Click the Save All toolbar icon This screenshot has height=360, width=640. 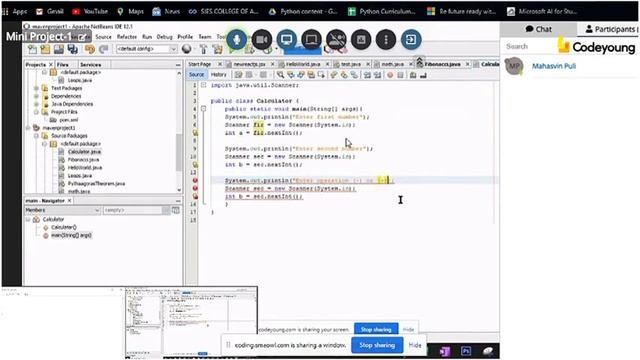73,49
